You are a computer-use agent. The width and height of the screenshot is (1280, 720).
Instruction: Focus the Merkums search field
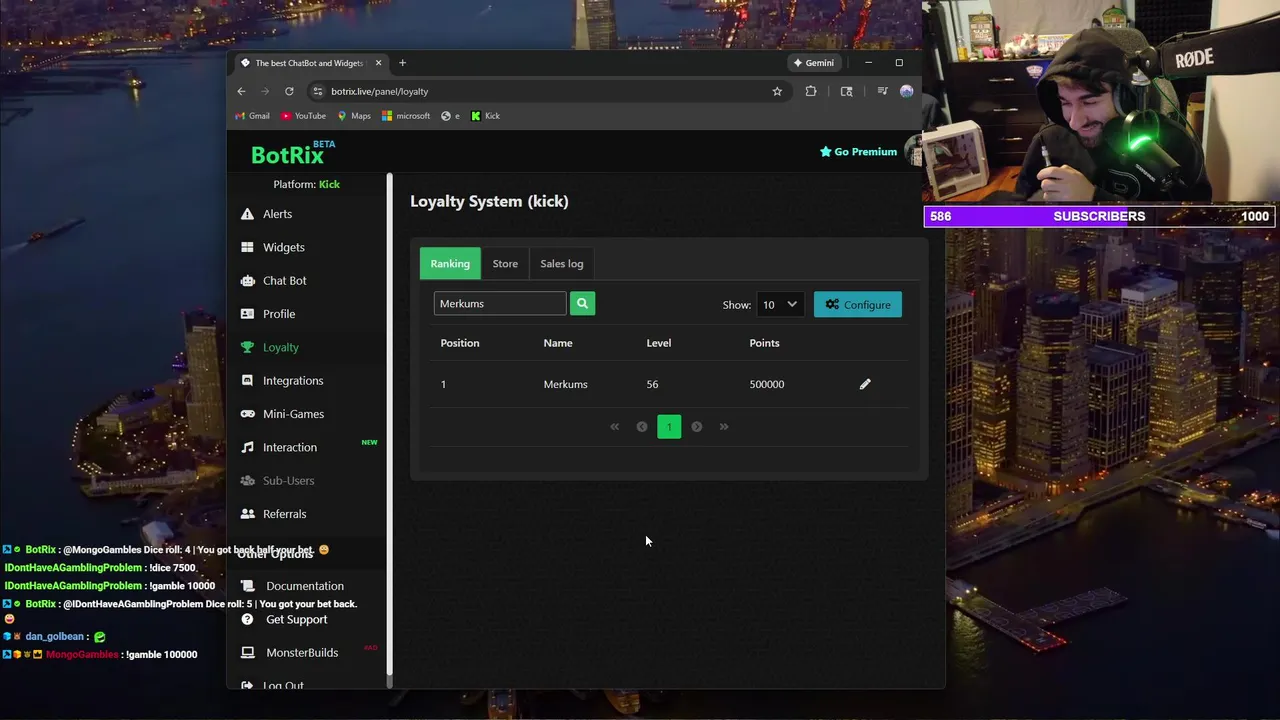[500, 303]
